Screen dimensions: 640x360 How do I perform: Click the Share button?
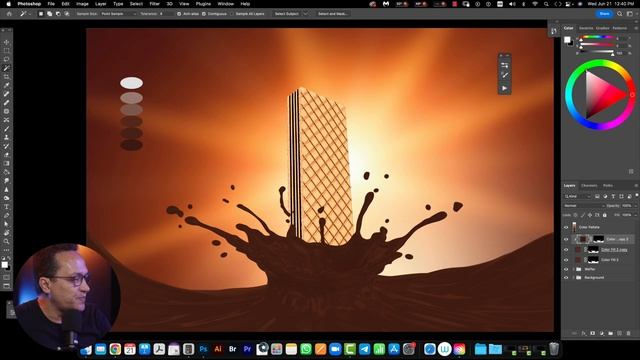(604, 13)
